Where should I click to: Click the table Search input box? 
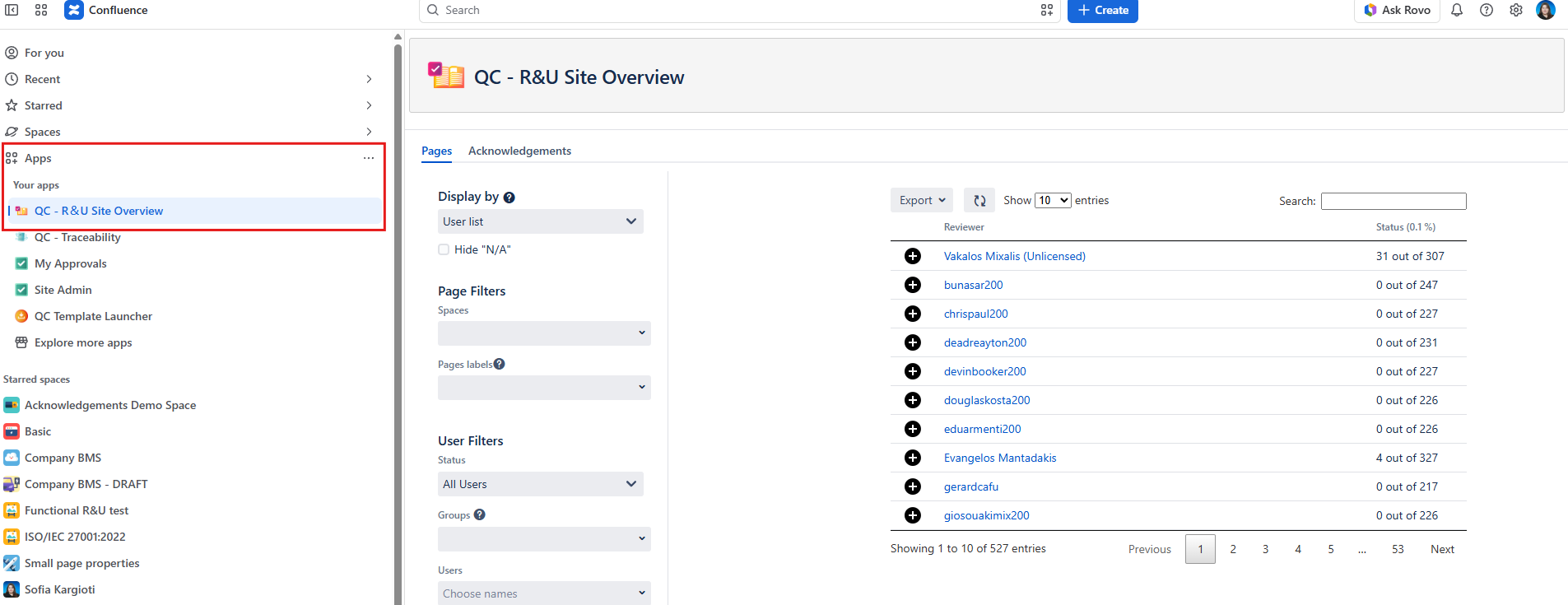1394,201
